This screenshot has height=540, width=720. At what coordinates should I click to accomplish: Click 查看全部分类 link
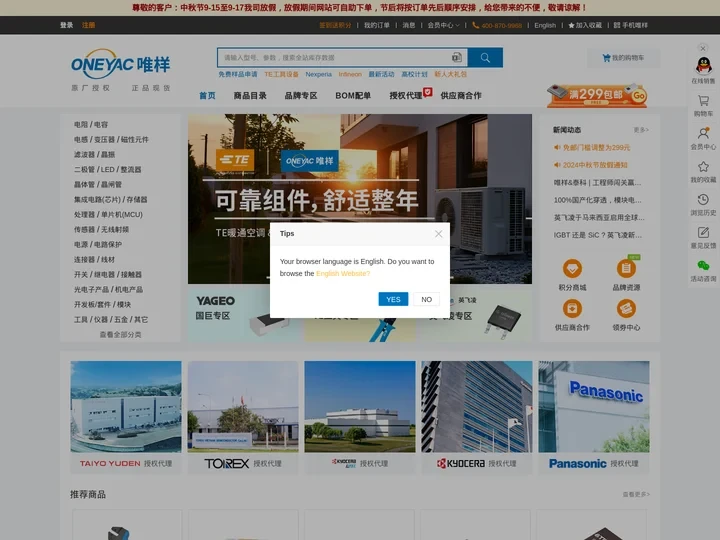click(x=120, y=335)
